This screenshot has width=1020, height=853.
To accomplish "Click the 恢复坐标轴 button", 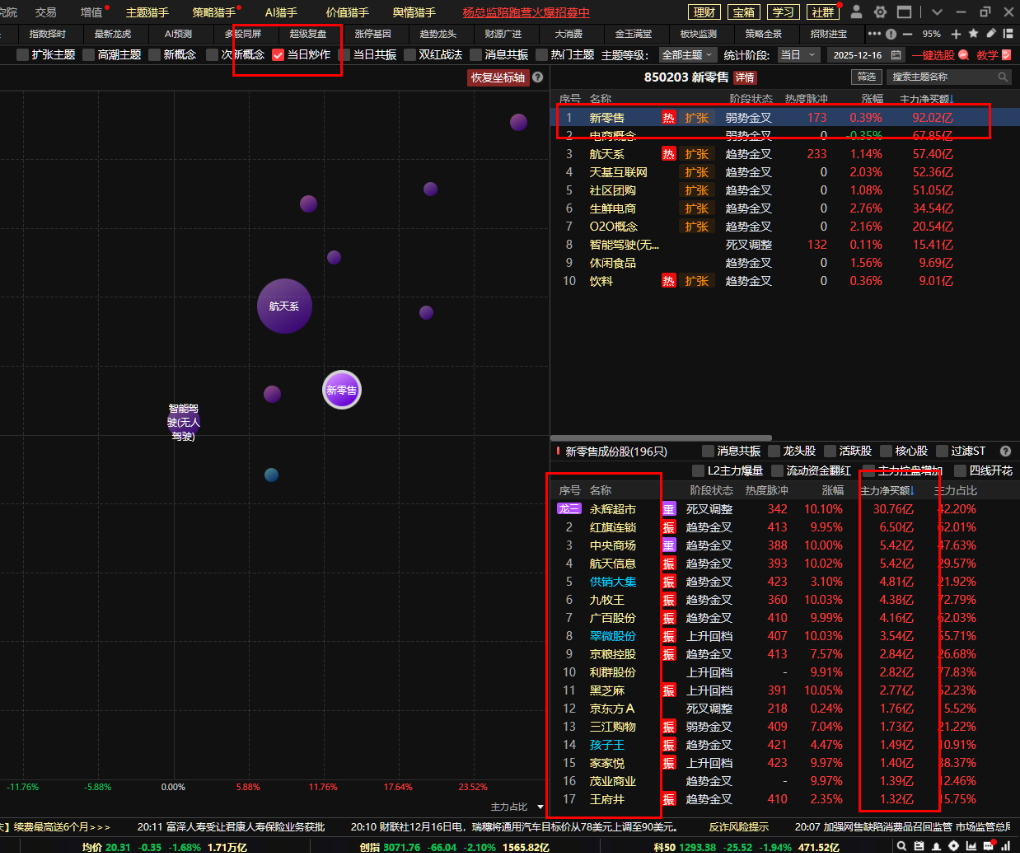I will point(497,77).
